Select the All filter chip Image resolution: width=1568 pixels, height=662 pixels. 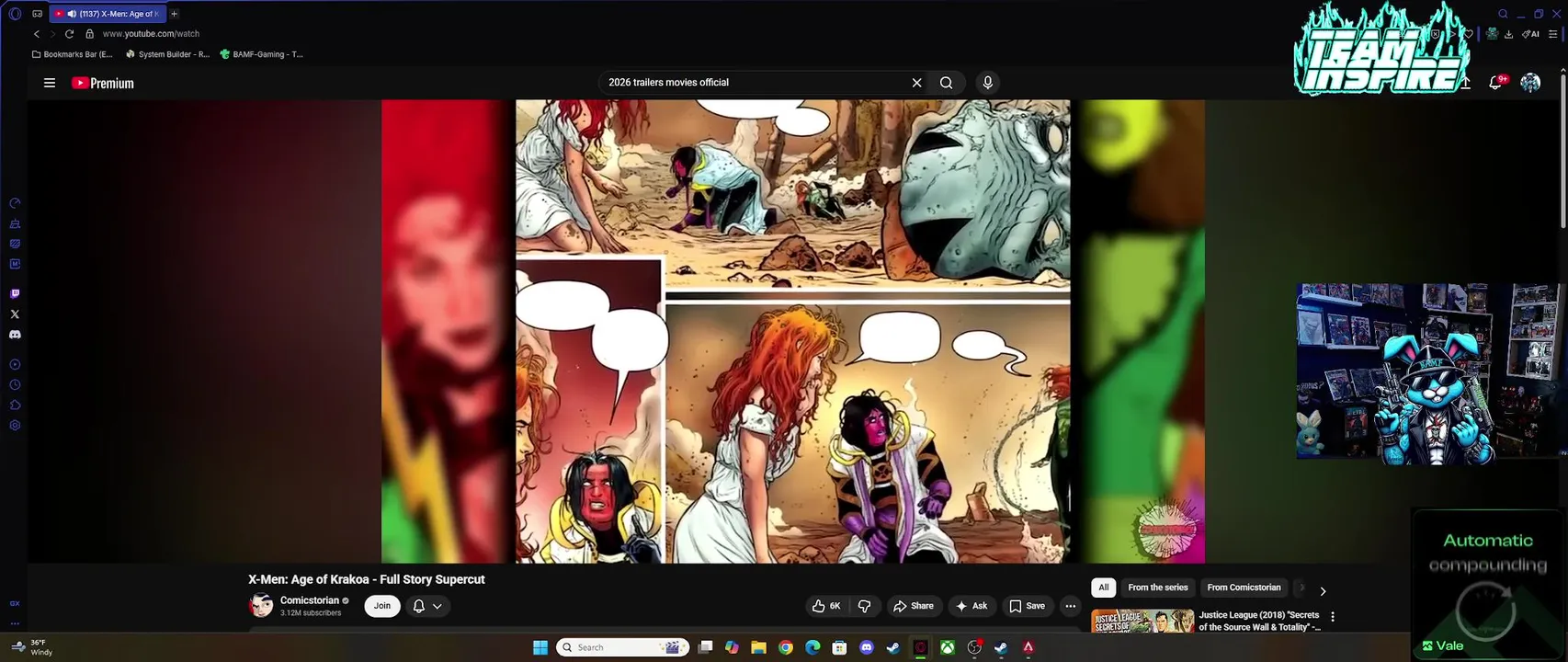[1103, 588]
